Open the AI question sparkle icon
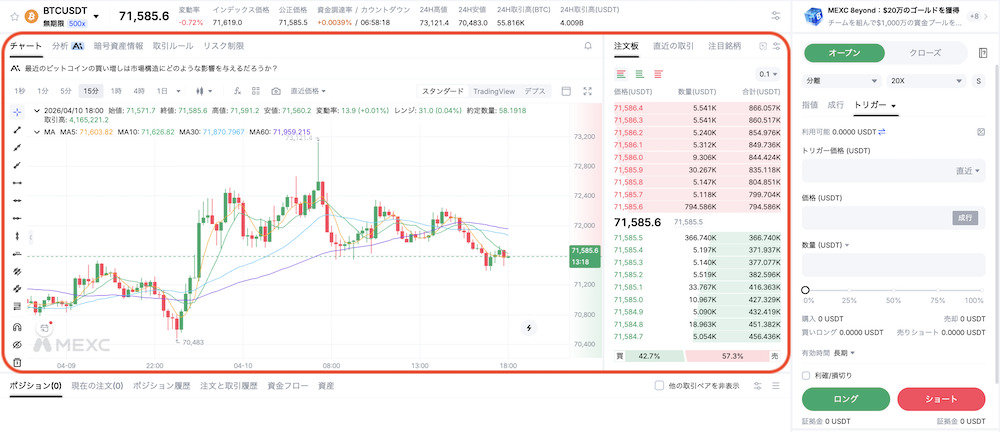The image size is (1000, 432). [17, 68]
